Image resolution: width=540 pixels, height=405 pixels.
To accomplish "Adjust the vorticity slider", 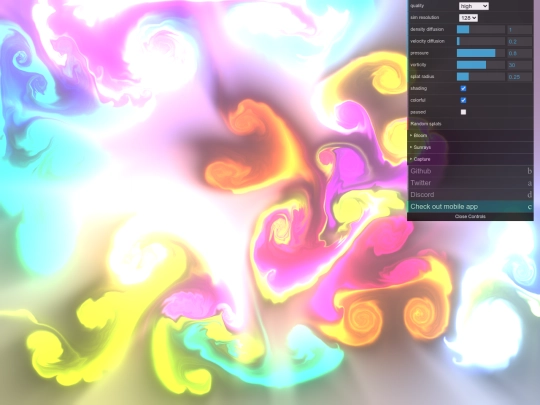I will coord(481,65).
